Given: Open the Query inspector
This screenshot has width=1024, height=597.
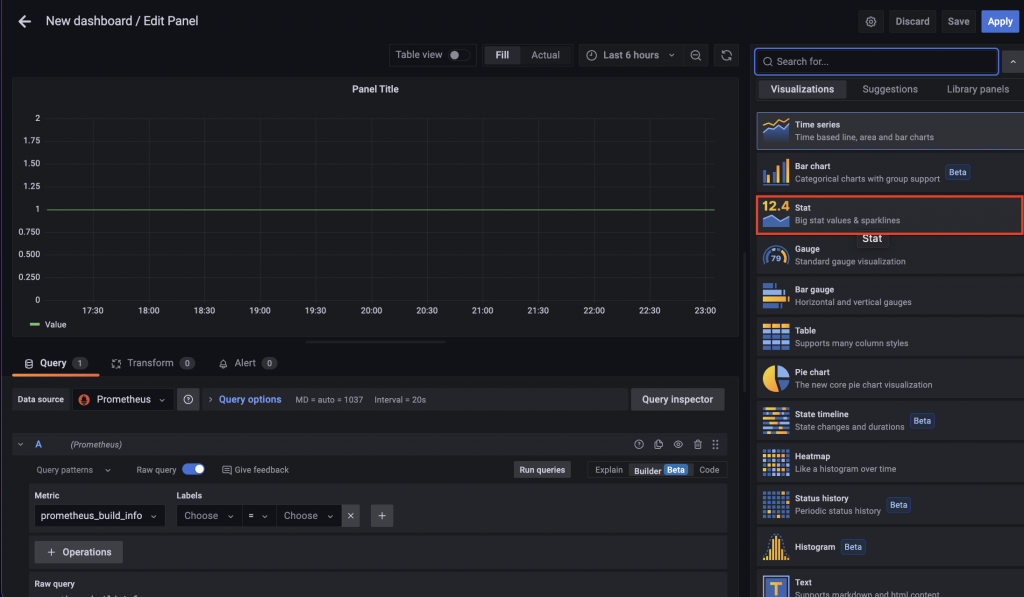Looking at the screenshot, I should pyautogui.click(x=677, y=400).
